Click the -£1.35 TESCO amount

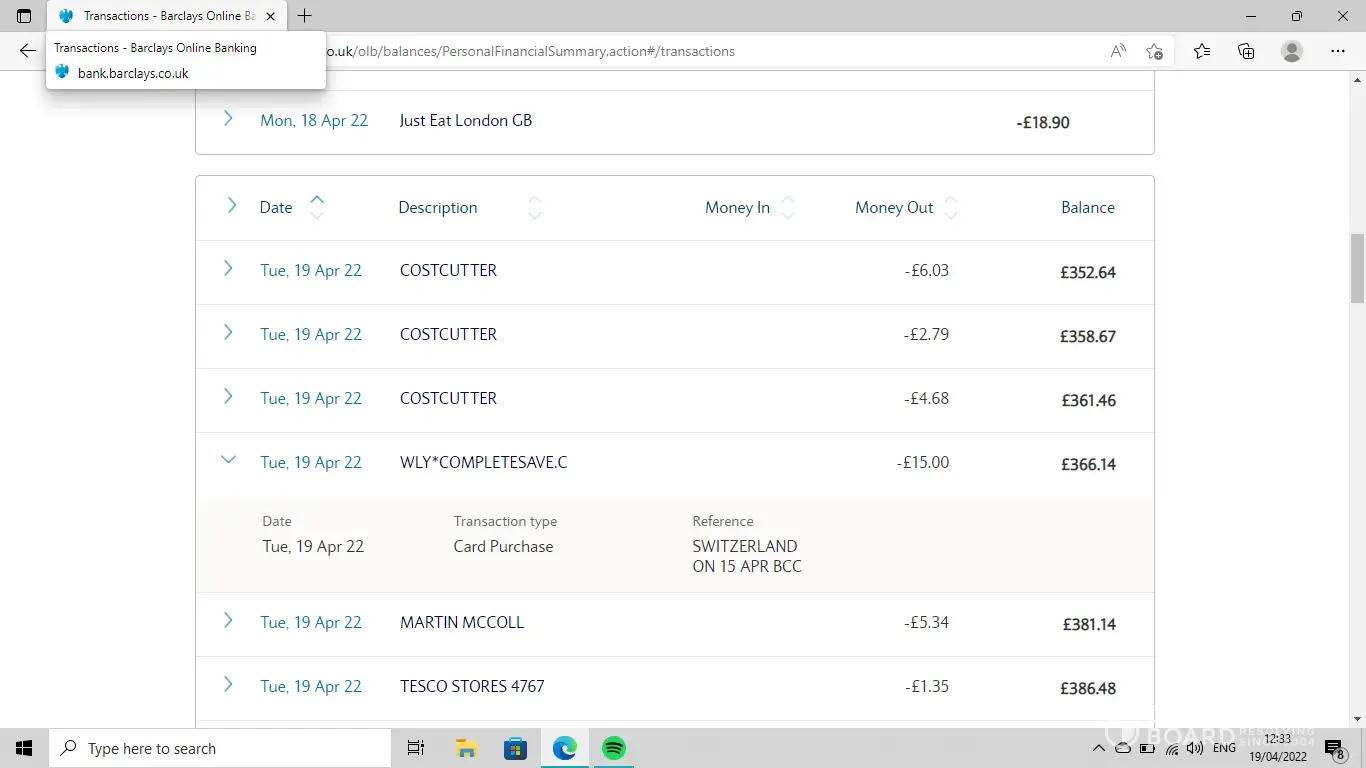pos(926,686)
